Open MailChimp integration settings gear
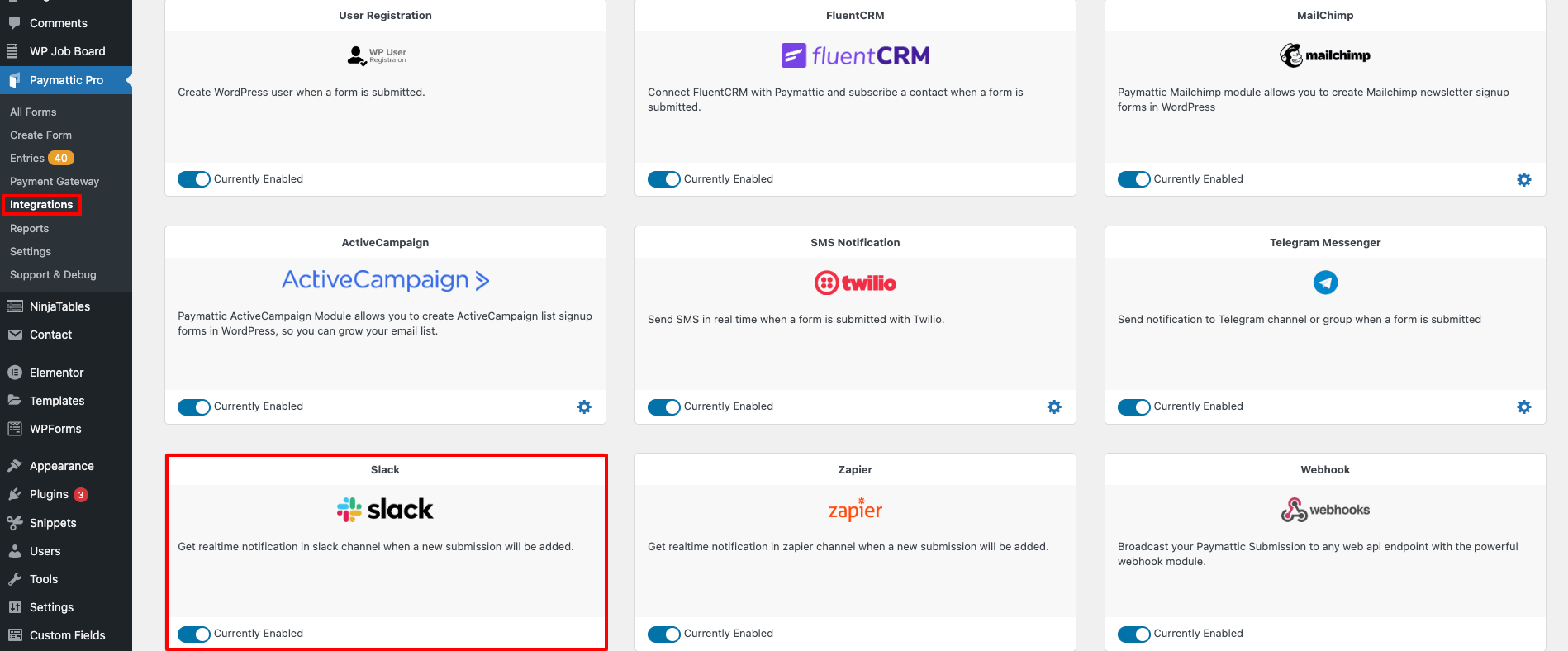The height and width of the screenshot is (651, 1568). [1524, 179]
